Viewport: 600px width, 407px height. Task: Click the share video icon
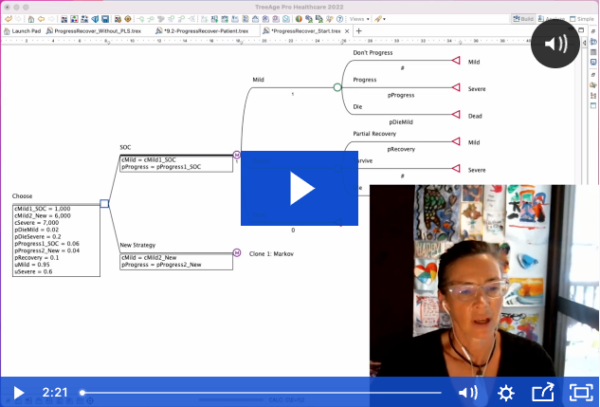542,392
